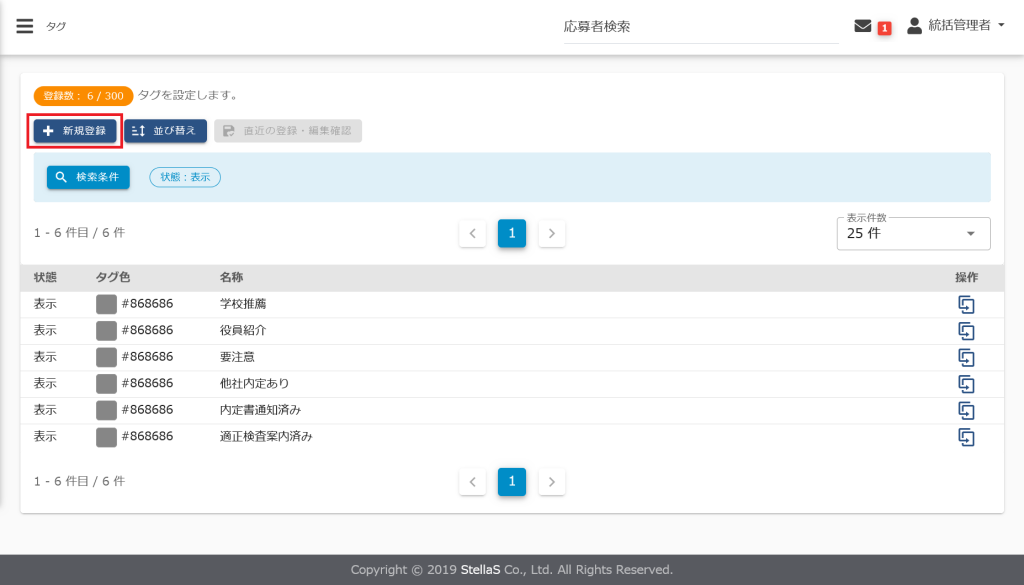Focus the 応募者検索 search field

700,27
